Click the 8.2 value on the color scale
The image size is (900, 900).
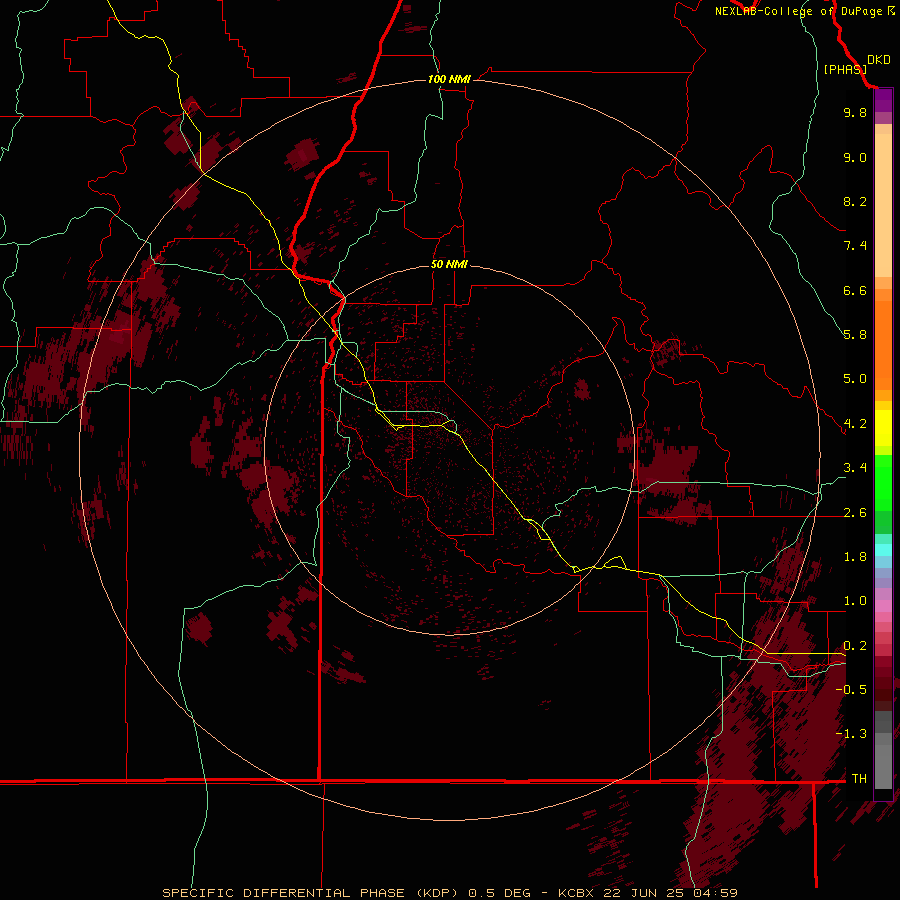pos(855,201)
